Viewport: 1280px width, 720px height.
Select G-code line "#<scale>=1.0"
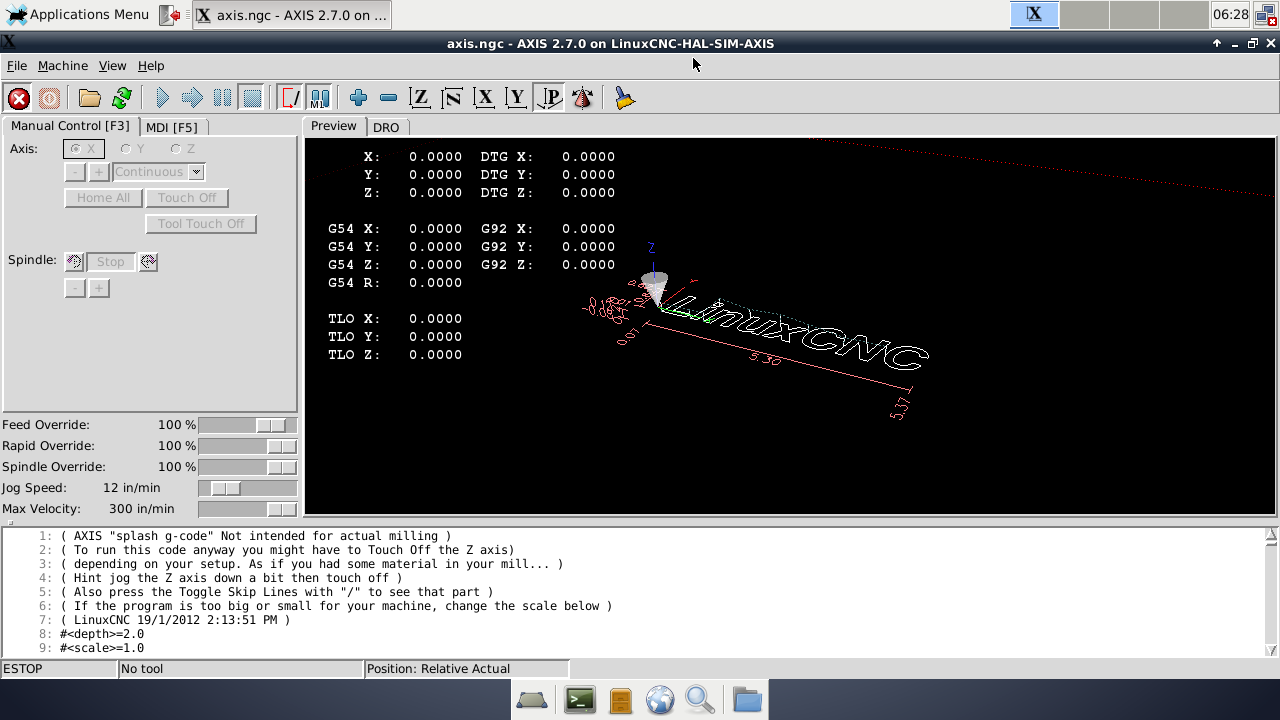click(102, 648)
